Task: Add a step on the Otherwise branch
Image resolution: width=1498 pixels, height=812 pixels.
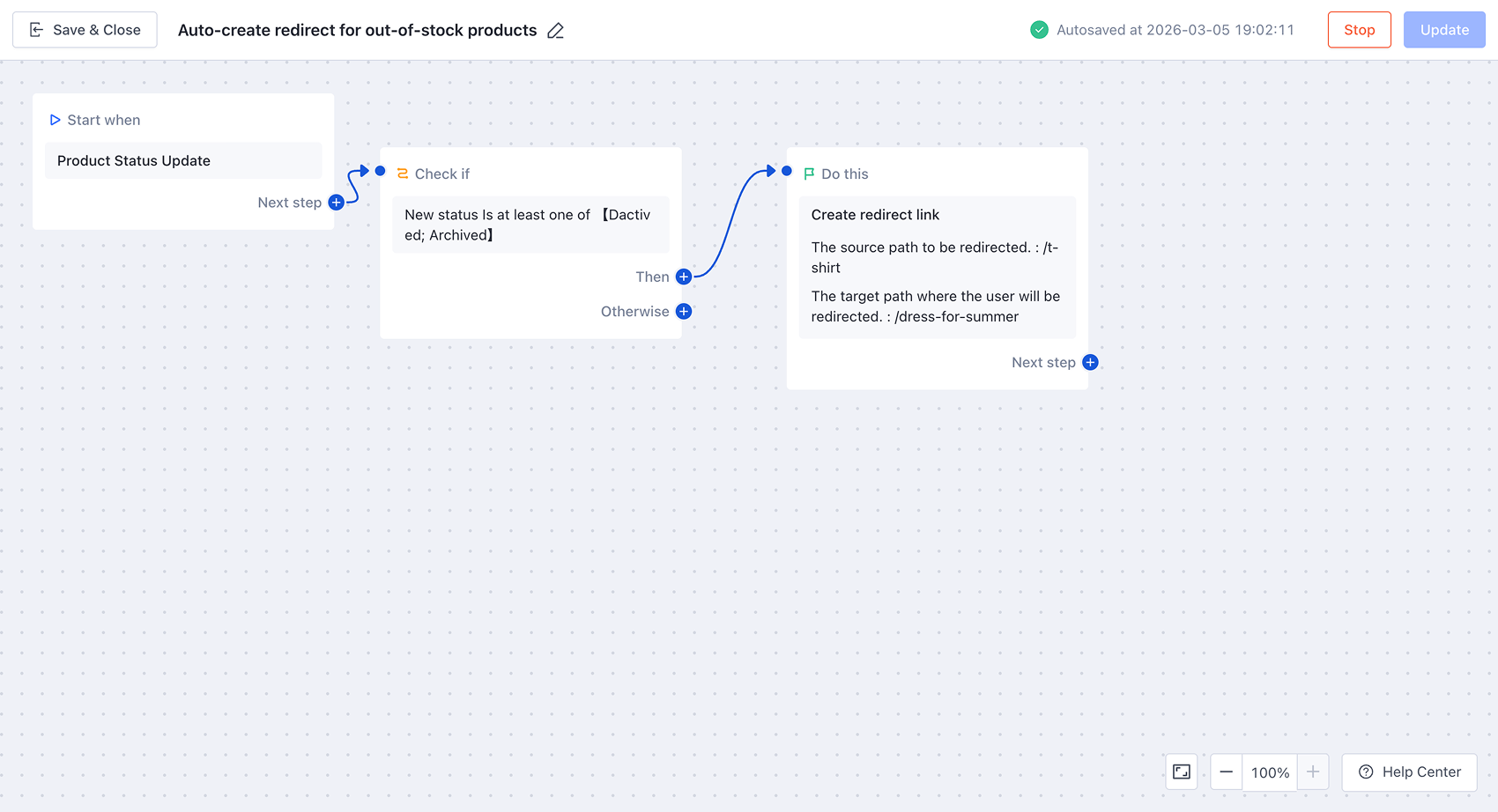Action: tap(684, 312)
